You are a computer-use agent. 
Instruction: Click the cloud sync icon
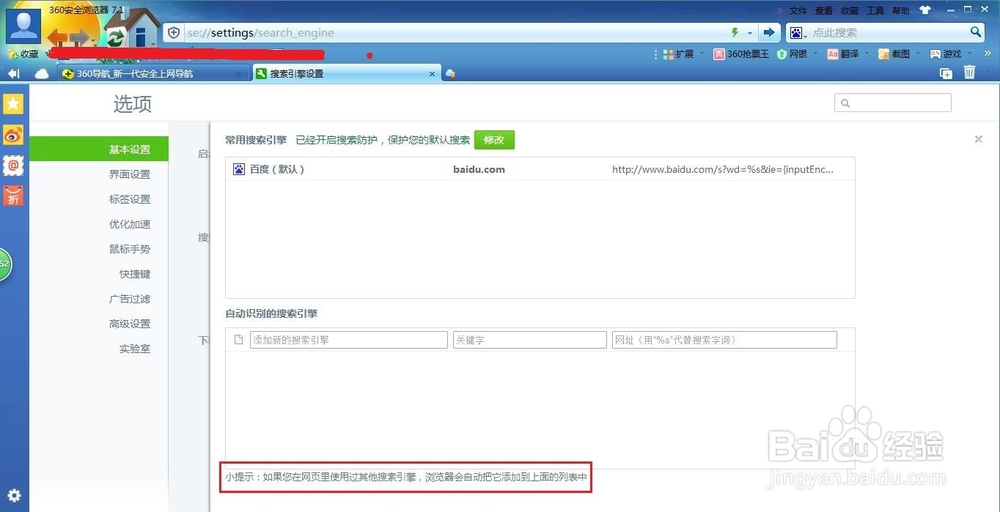42,74
